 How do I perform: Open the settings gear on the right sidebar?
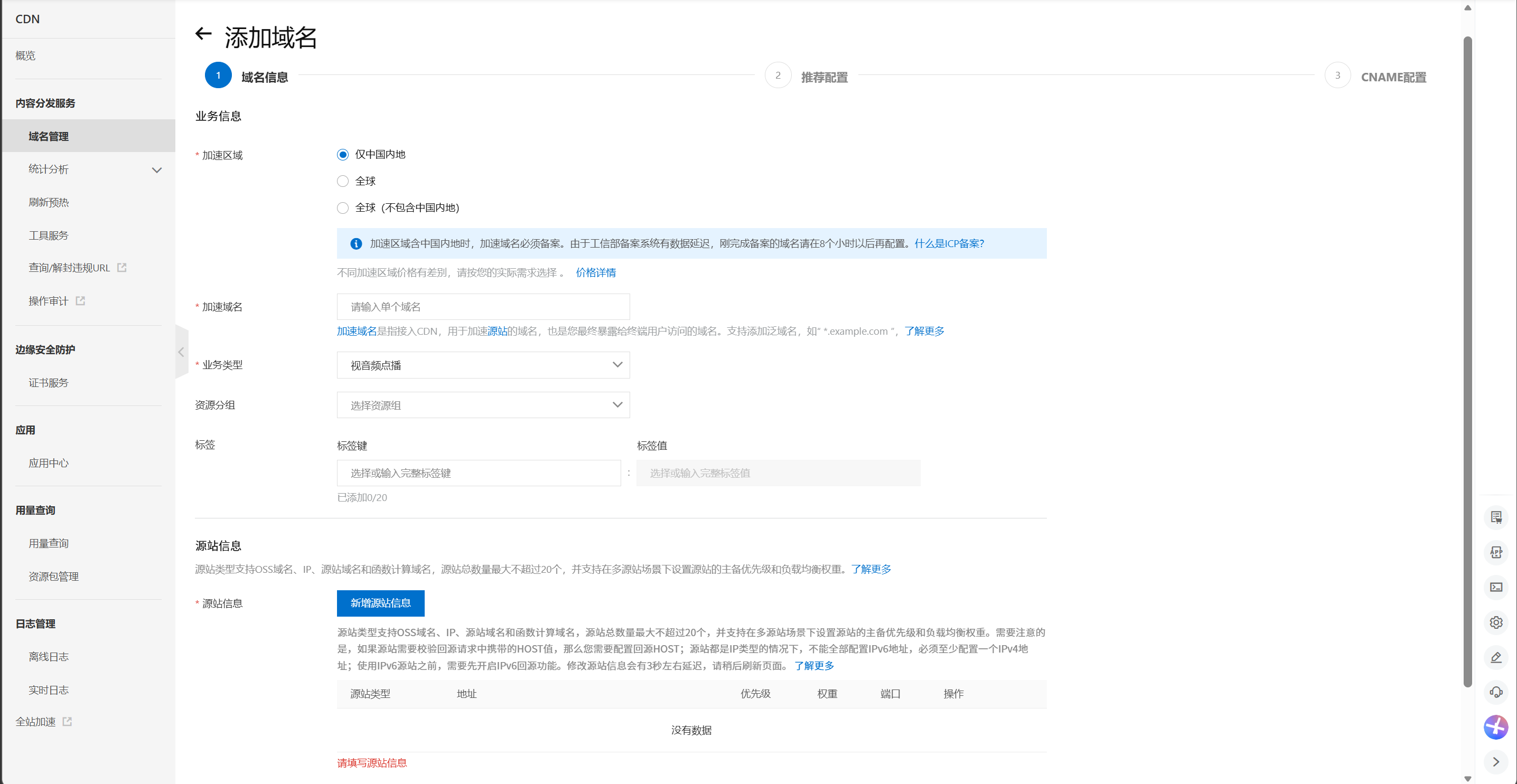coord(1496,622)
